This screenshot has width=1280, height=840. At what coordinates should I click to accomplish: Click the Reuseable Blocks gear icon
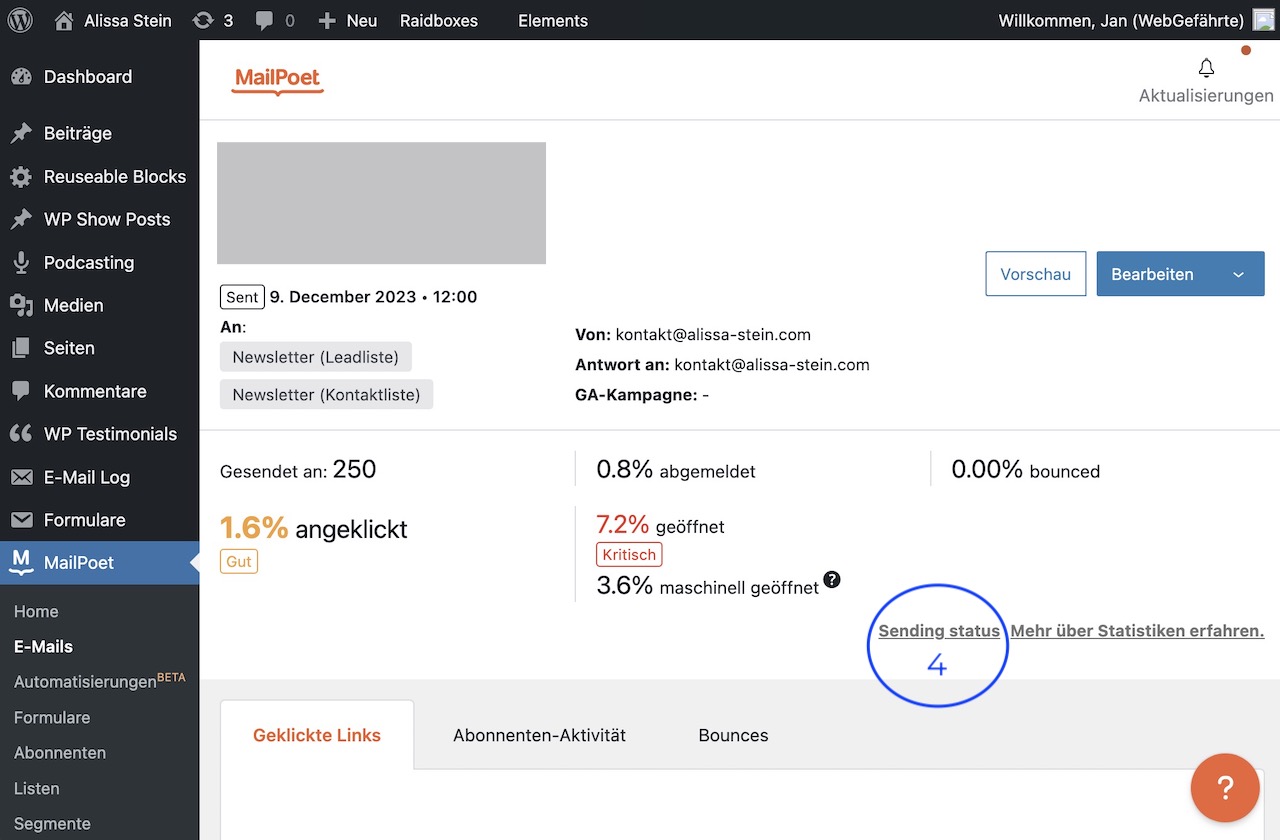point(21,177)
